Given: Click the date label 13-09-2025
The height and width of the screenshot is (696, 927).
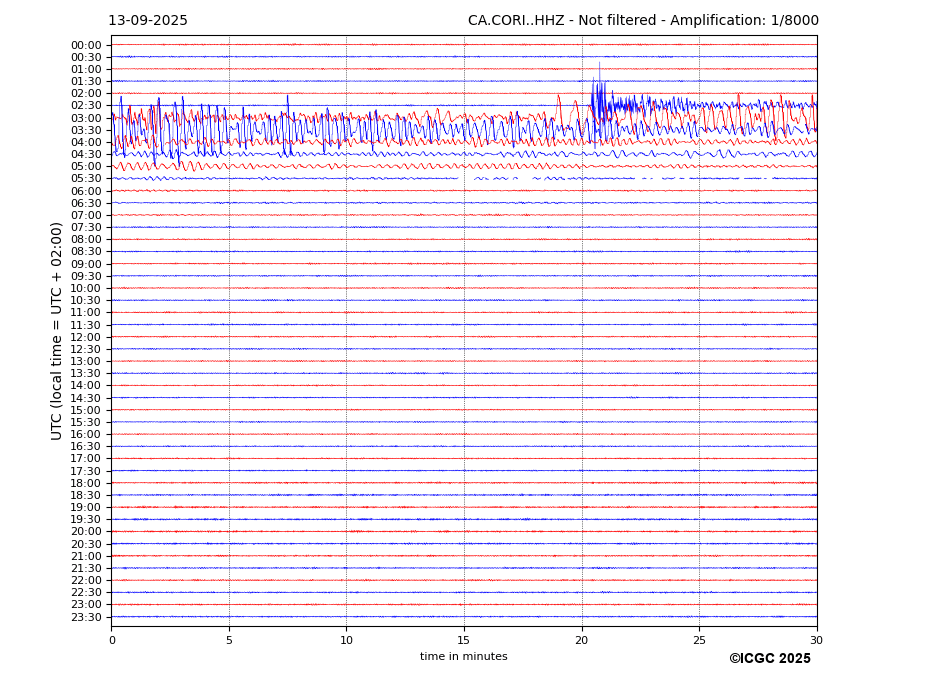Looking at the screenshot, I should pyautogui.click(x=148, y=21).
